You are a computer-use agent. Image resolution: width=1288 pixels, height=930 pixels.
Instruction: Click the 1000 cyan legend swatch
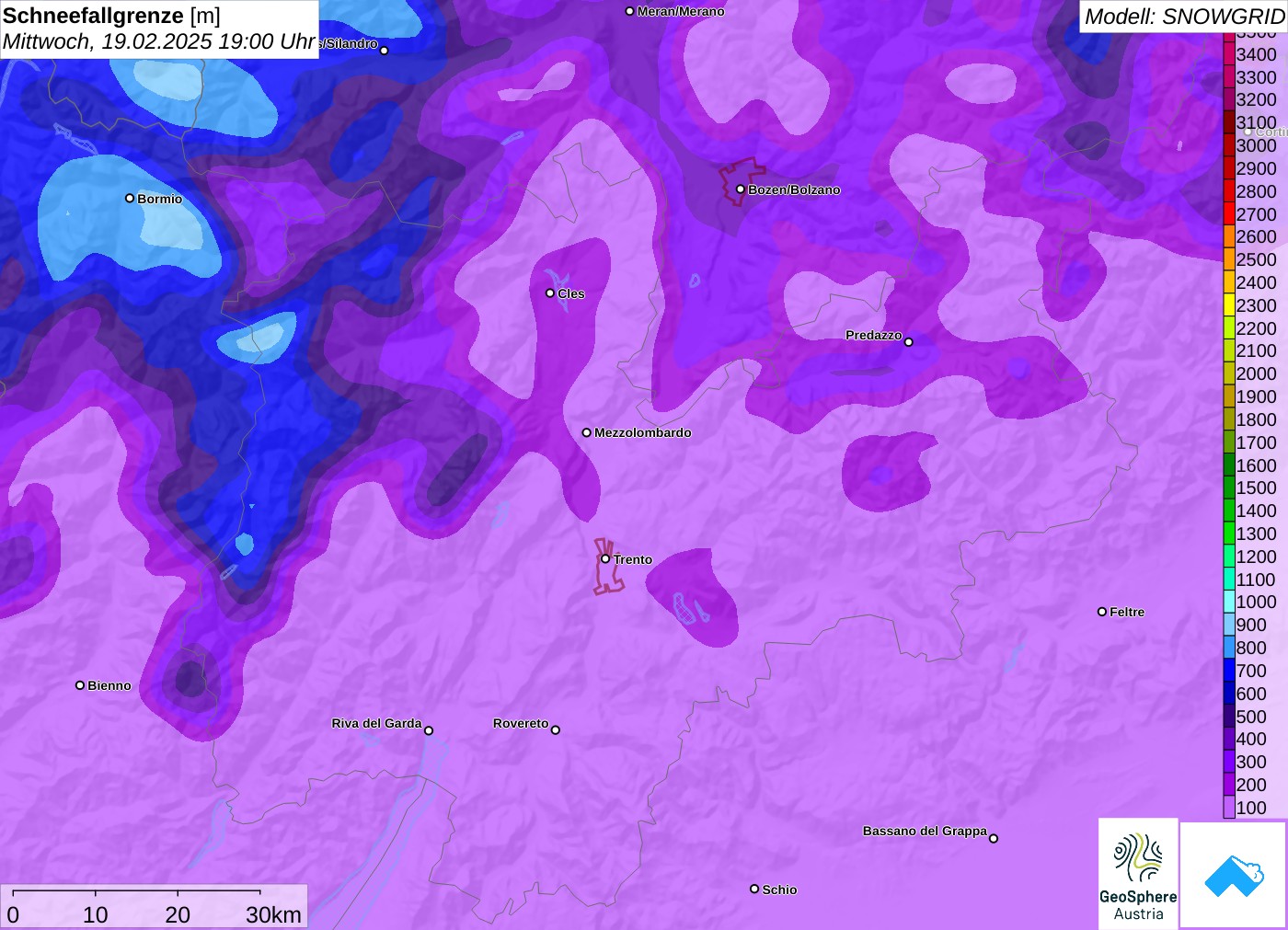click(1229, 602)
